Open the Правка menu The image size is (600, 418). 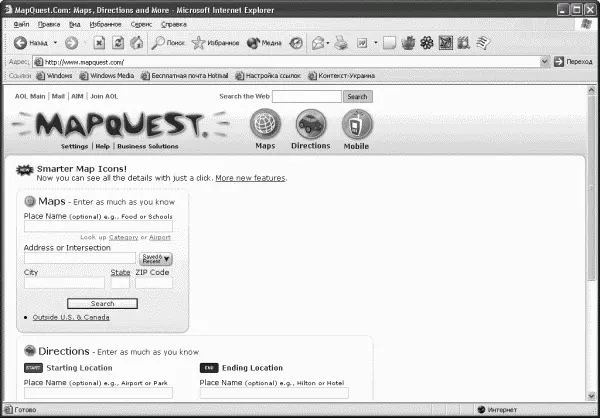click(49, 24)
